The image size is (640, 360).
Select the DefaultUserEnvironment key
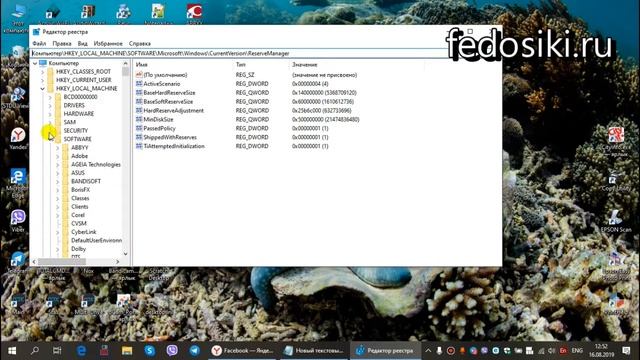point(96,240)
